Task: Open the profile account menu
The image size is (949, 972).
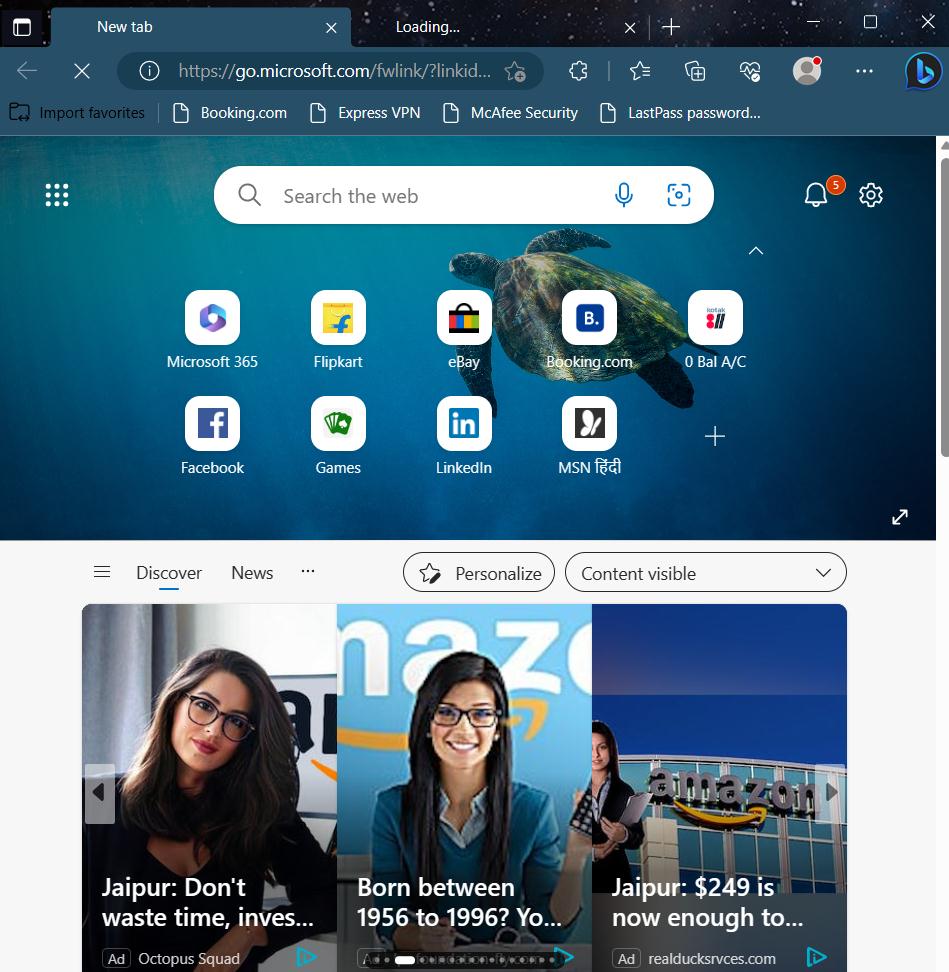Action: (x=807, y=71)
